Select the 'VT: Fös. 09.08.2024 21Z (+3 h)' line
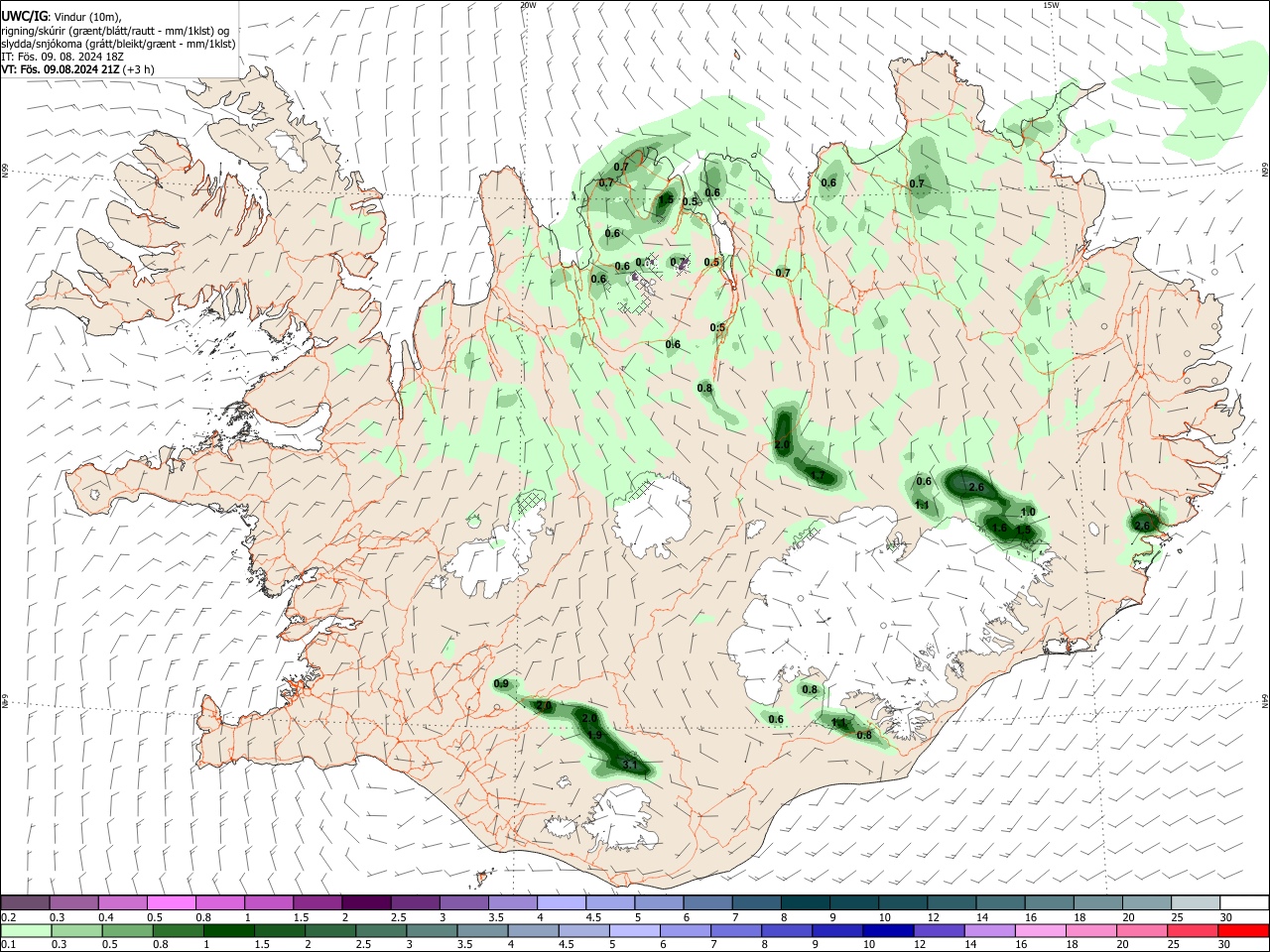Image resolution: width=1270 pixels, height=952 pixels. 77,69
